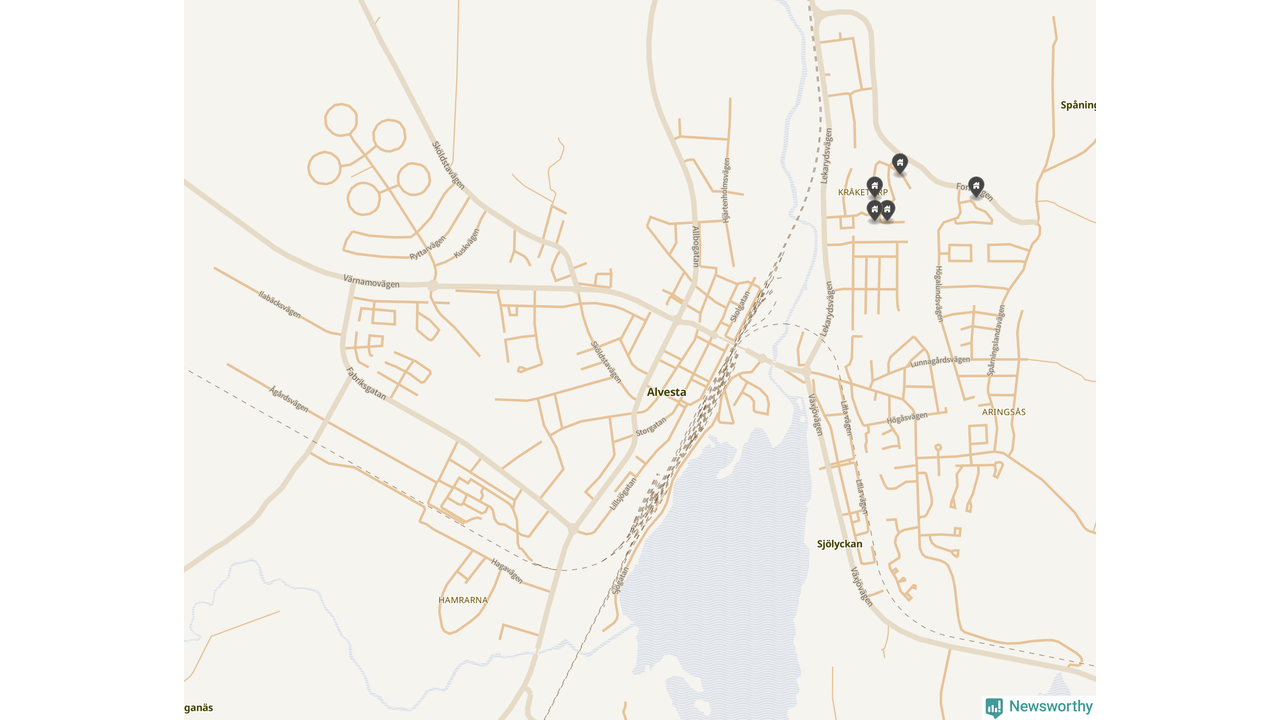1280x720 pixels.
Task: Click the house marker on Forsavägen road
Action: (x=976, y=187)
